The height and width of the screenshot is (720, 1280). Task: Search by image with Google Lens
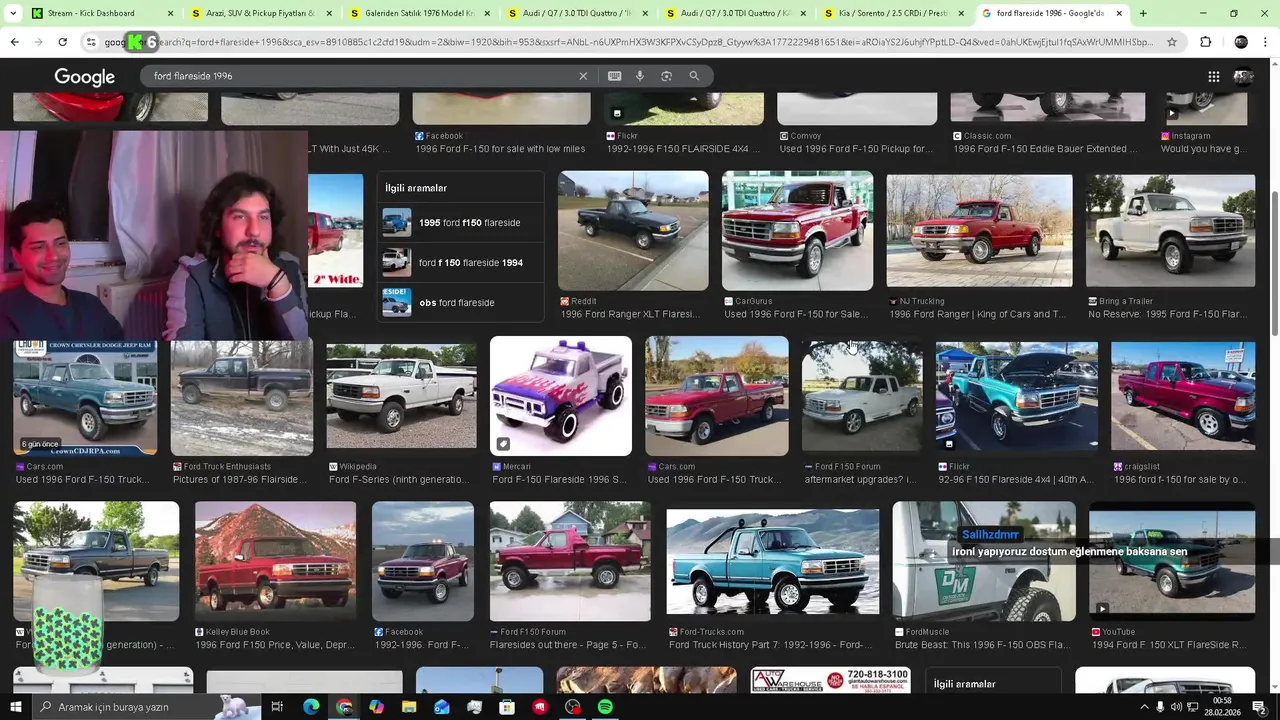(x=666, y=76)
